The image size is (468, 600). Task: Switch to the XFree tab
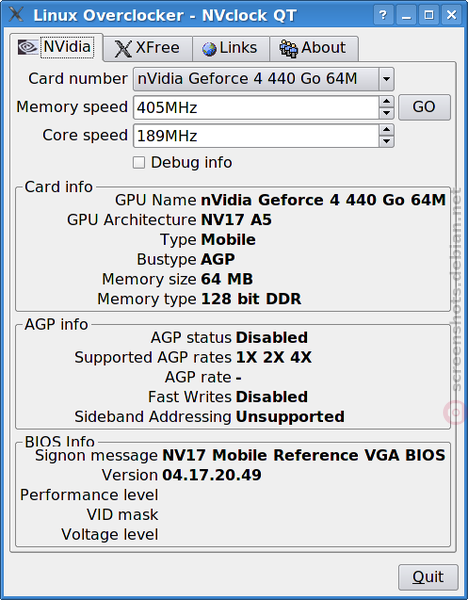148,49
